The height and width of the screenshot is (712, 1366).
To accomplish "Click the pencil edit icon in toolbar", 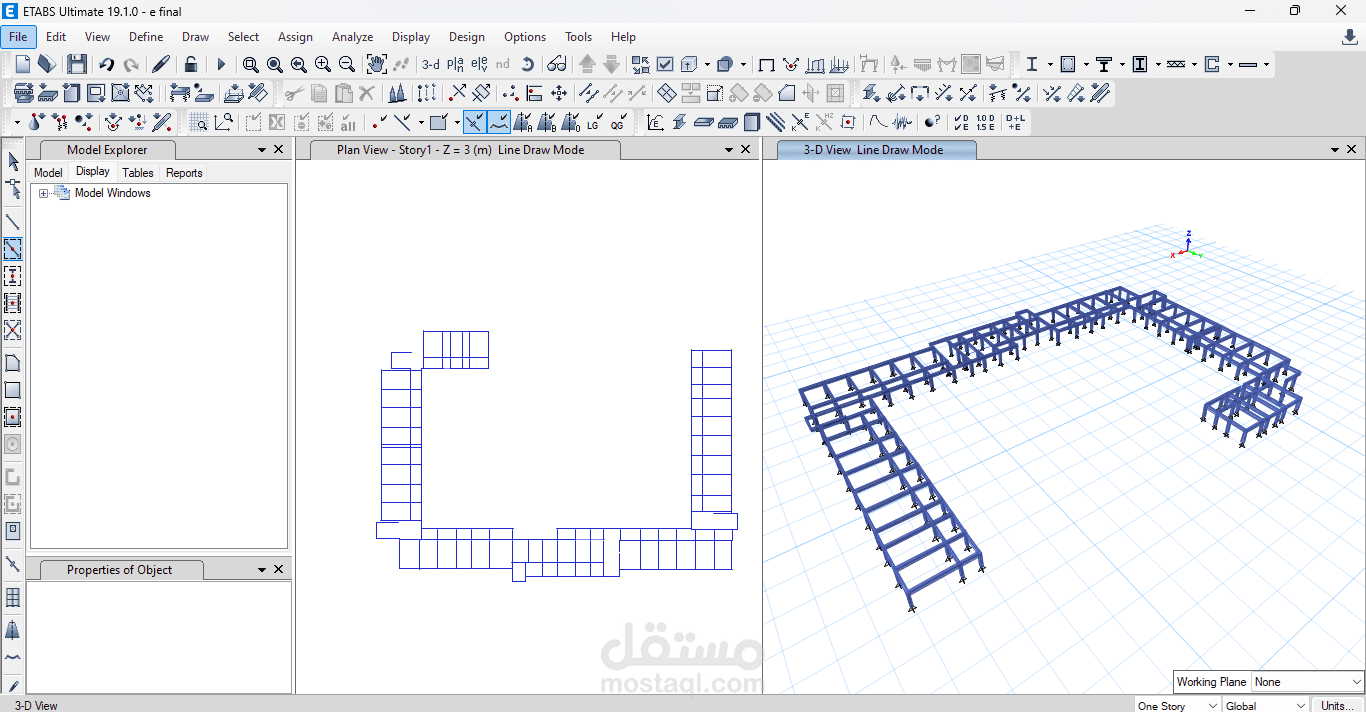I will [160, 64].
